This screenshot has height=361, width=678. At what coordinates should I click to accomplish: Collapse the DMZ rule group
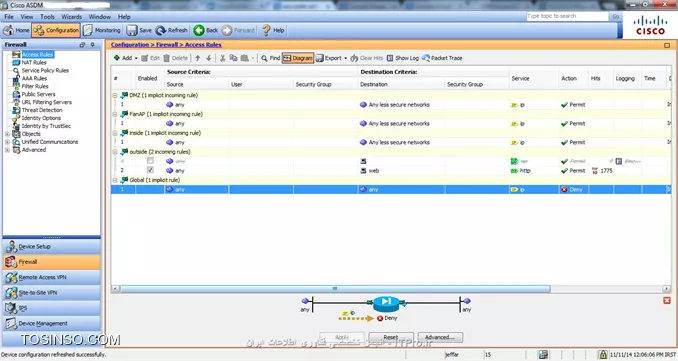(x=115, y=95)
